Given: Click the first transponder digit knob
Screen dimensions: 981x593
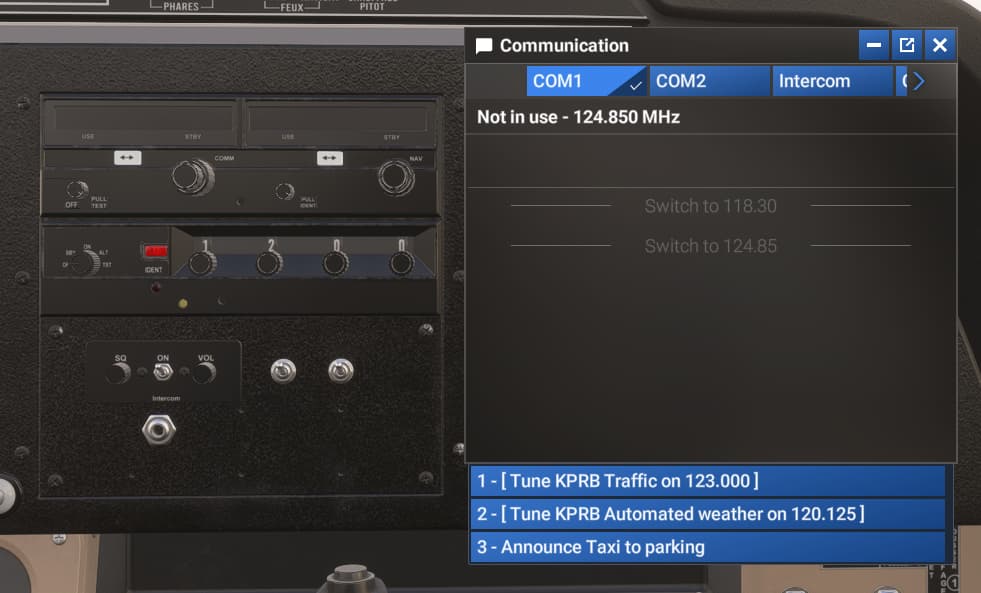Looking at the screenshot, I should coord(203,263).
